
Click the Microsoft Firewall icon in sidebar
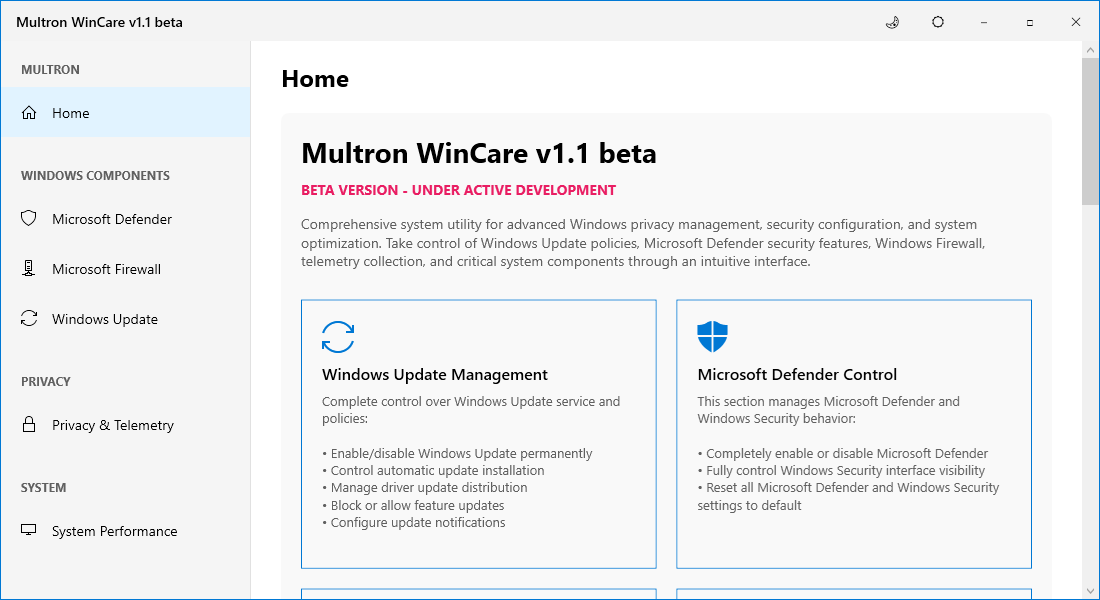coord(29,268)
